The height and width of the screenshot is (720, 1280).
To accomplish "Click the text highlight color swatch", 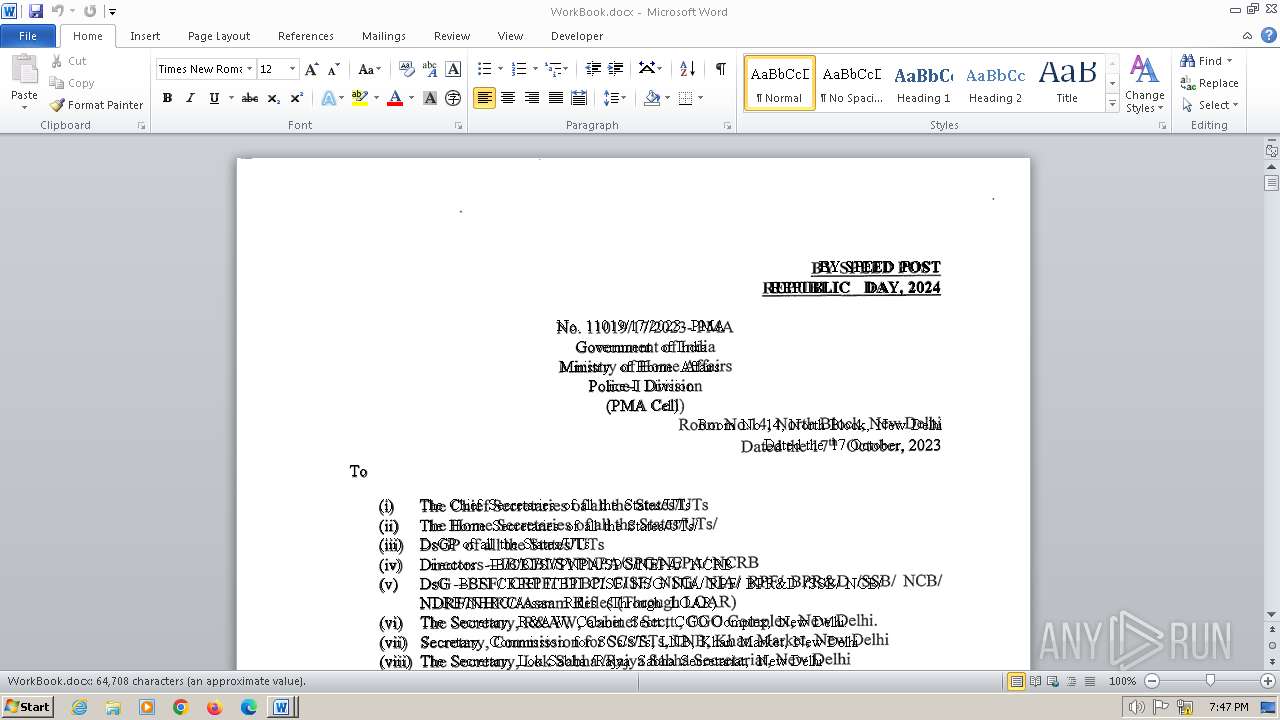I will [x=359, y=98].
